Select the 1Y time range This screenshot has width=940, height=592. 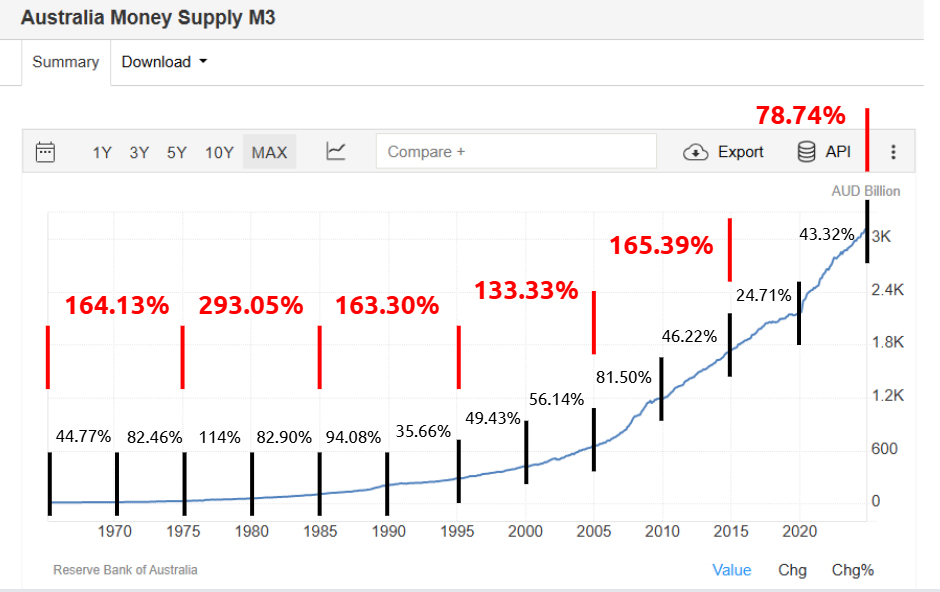(102, 152)
